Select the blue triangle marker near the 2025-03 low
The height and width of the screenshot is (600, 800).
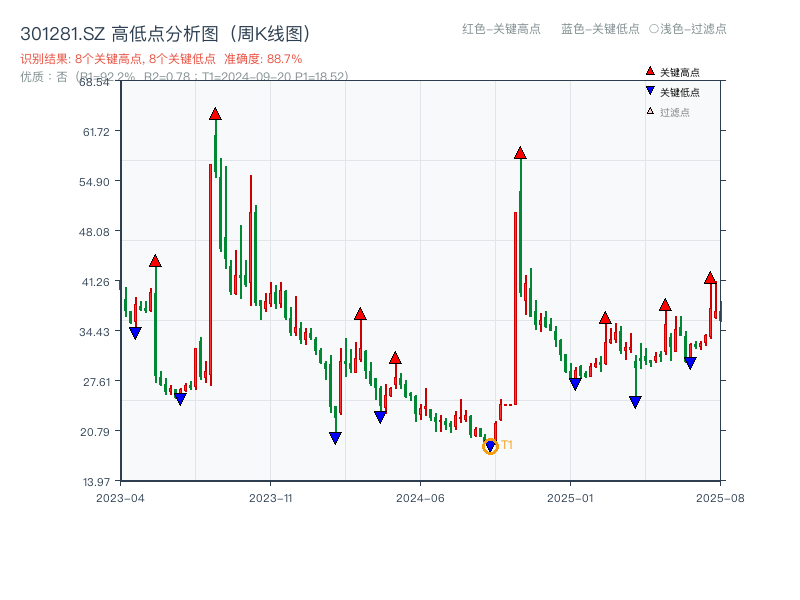point(635,401)
